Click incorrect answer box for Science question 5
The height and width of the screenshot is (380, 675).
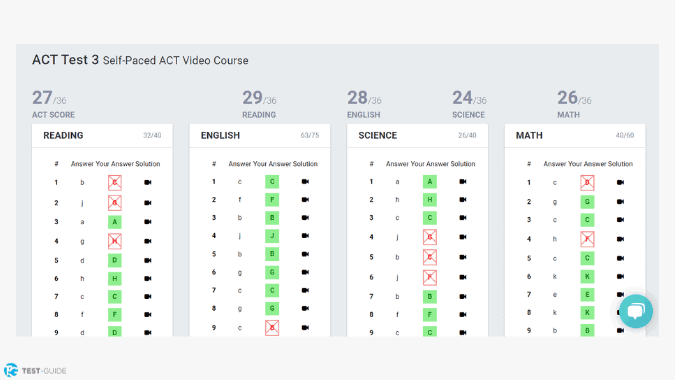tap(430, 257)
